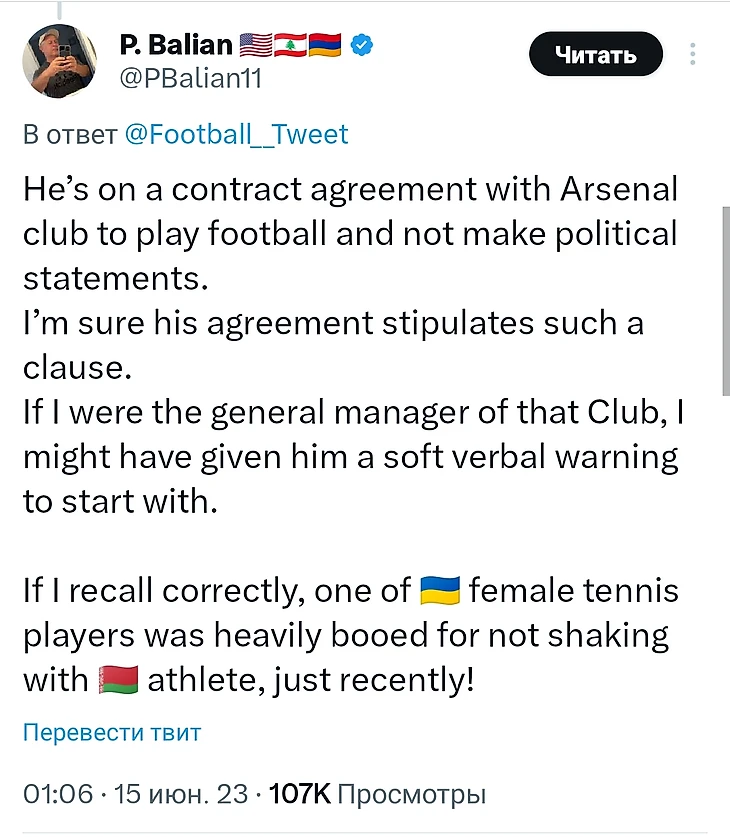Click the Armenia flag emoji in the name
The image size is (730, 837).
[x=325, y=44]
